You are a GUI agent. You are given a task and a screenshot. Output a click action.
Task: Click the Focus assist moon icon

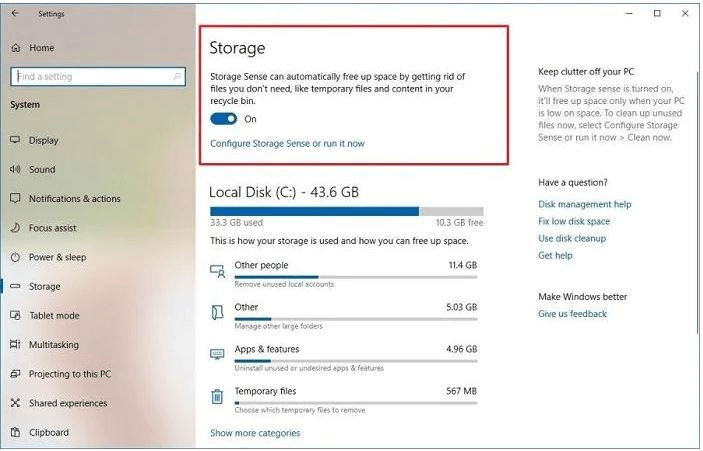point(15,227)
